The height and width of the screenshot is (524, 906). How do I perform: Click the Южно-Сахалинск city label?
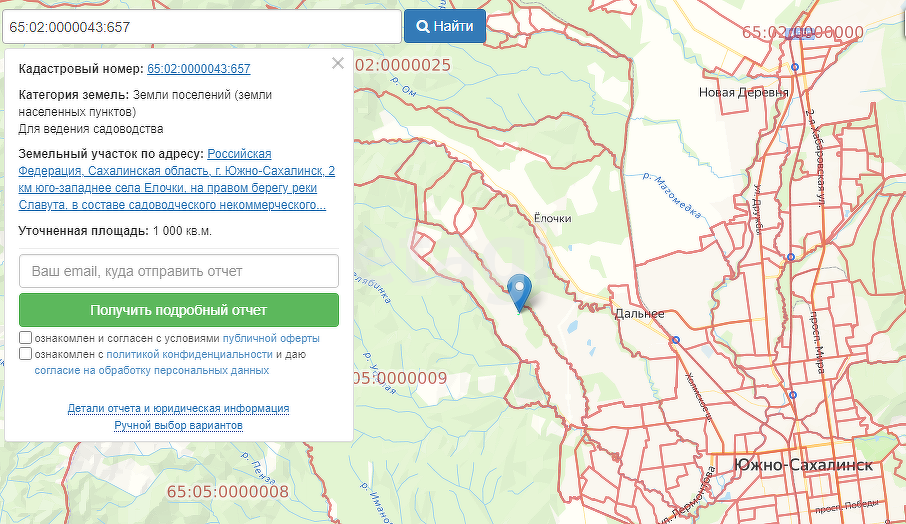[x=803, y=466]
